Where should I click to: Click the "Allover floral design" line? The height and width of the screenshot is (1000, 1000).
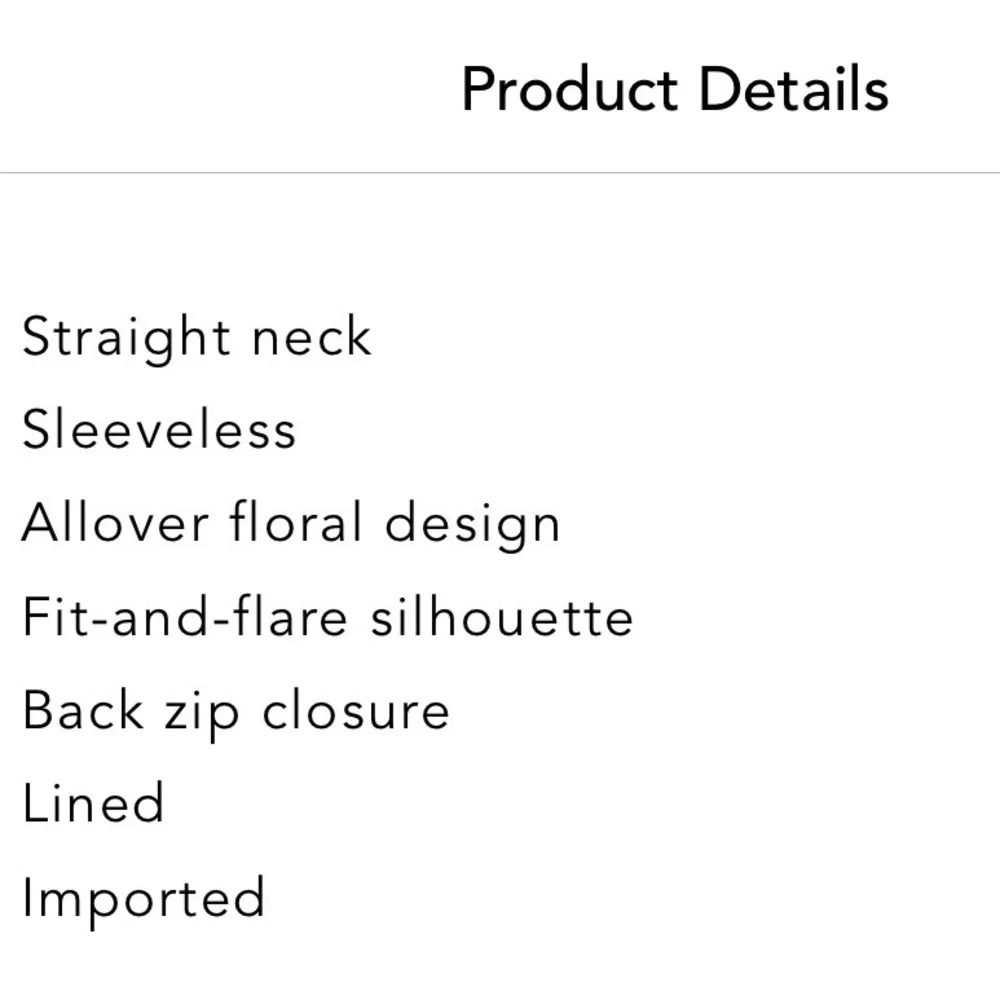tap(290, 524)
